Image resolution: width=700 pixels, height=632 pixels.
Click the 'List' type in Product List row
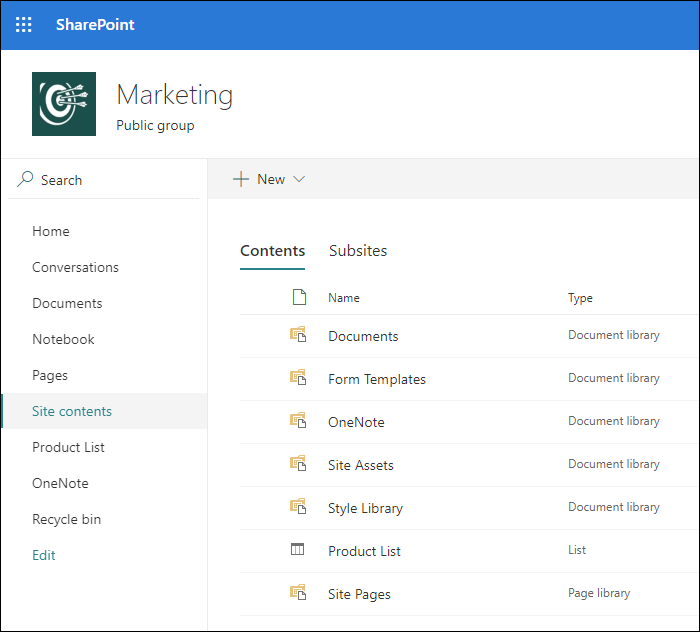577,550
